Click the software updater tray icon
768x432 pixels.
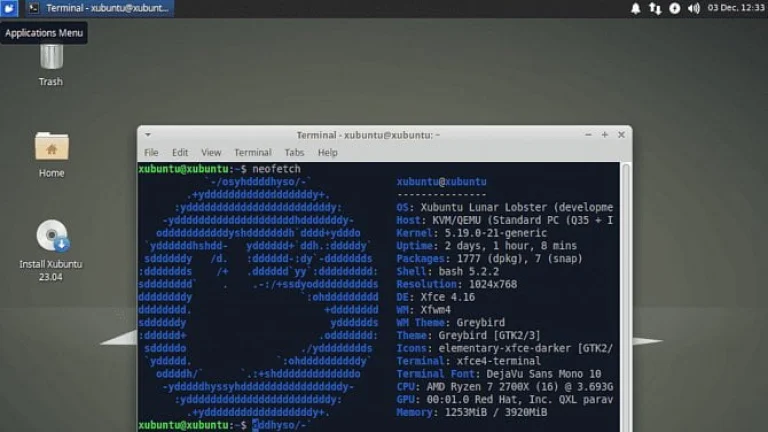674,8
